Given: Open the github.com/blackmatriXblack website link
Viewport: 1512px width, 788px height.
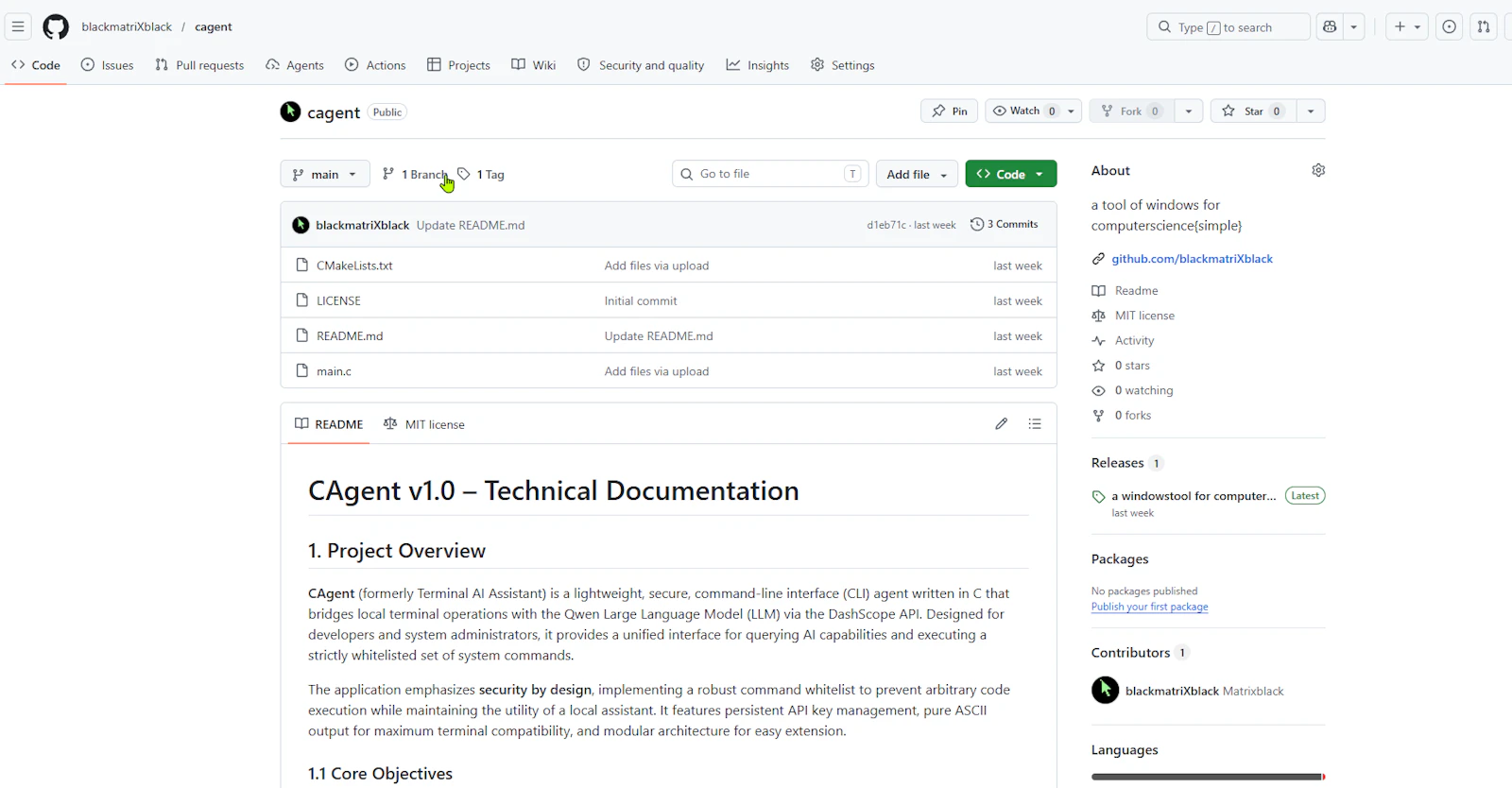Looking at the screenshot, I should (x=1192, y=259).
